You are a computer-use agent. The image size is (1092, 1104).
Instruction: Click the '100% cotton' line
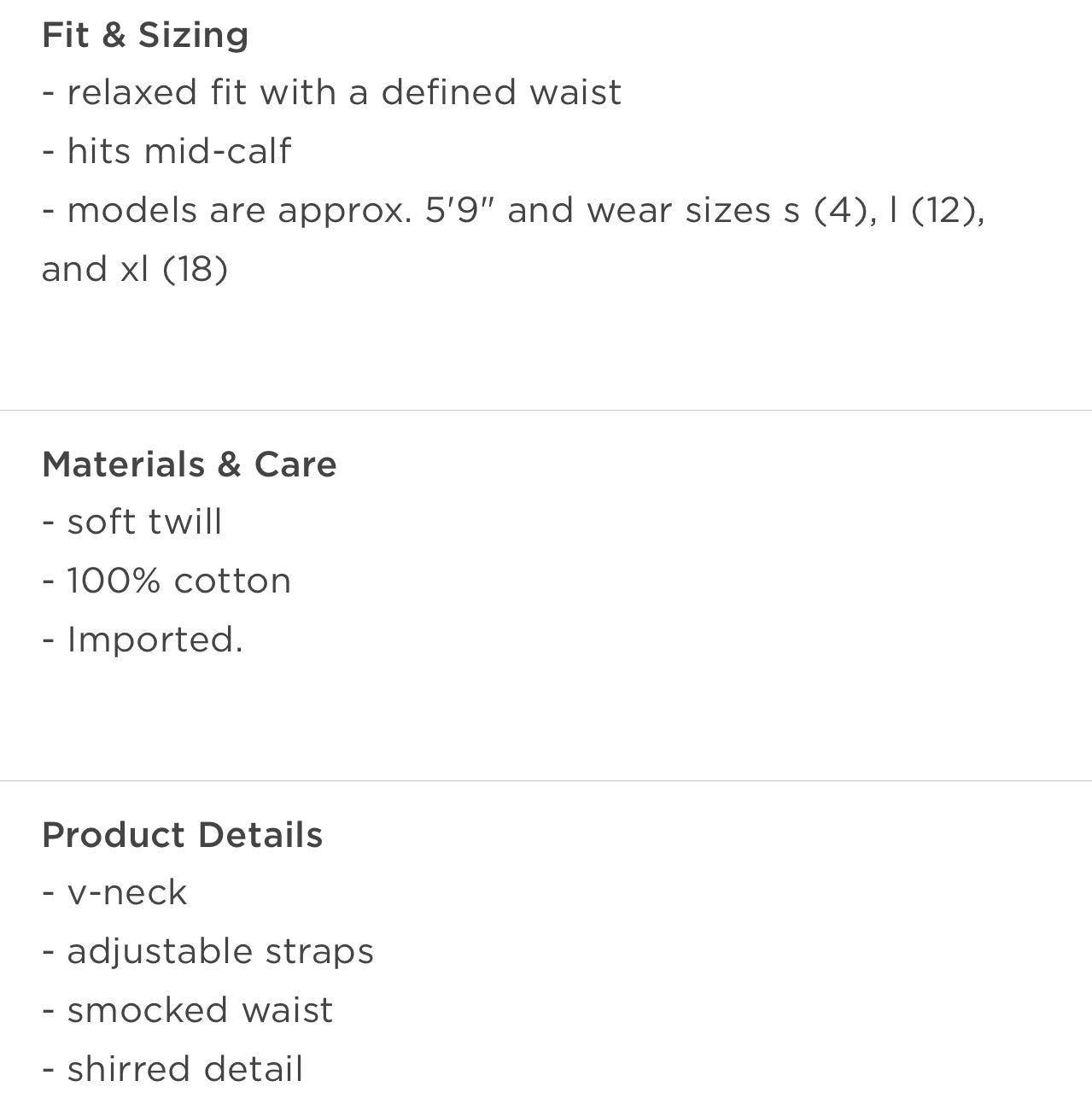[178, 581]
